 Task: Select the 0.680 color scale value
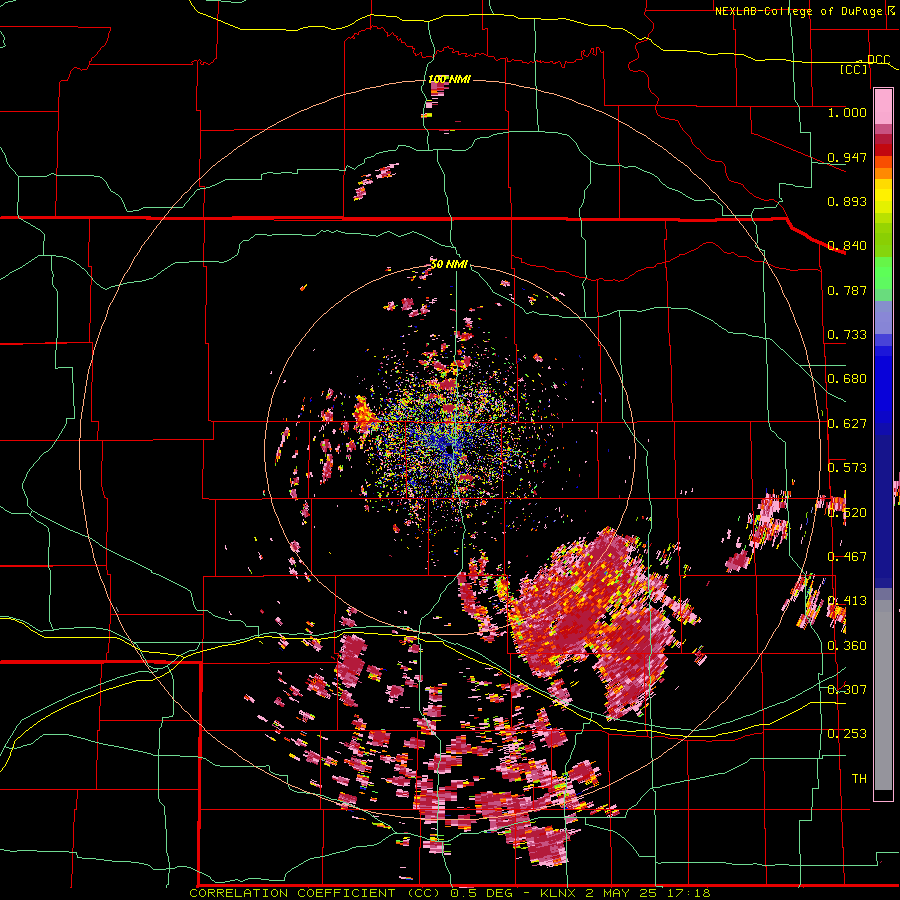(847, 378)
